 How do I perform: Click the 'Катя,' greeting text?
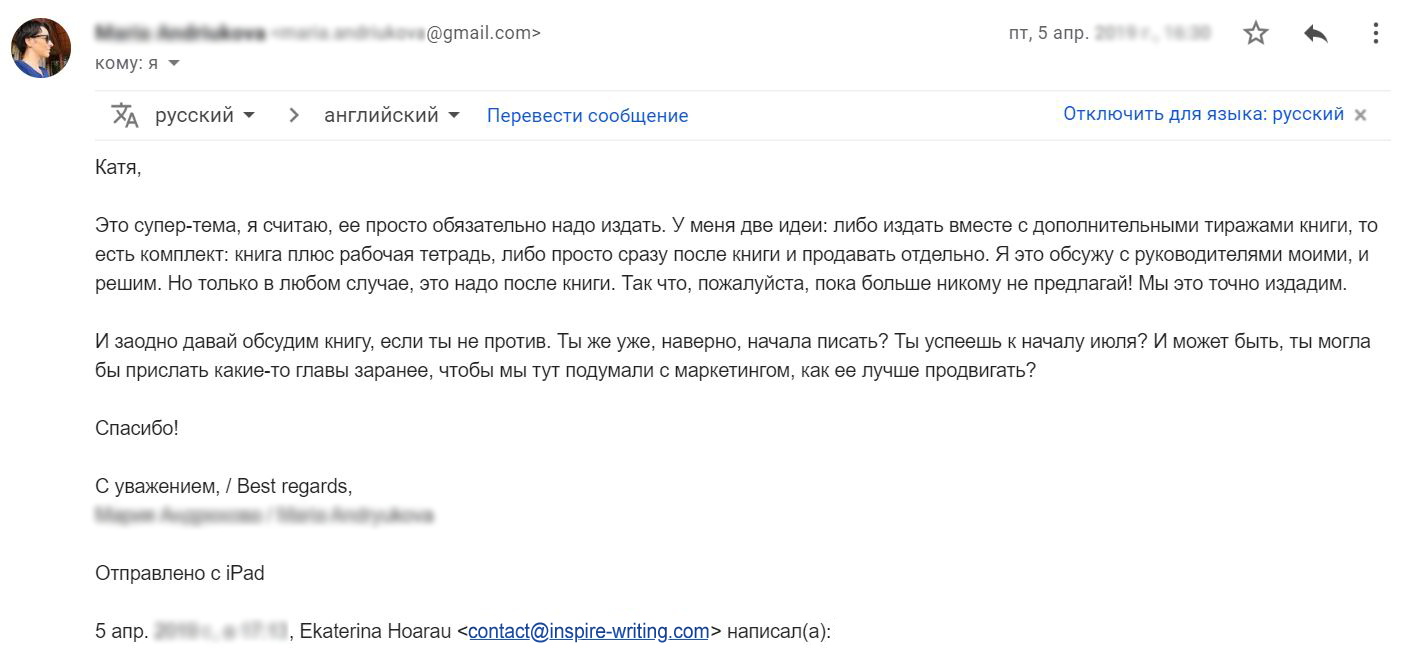pos(118,167)
